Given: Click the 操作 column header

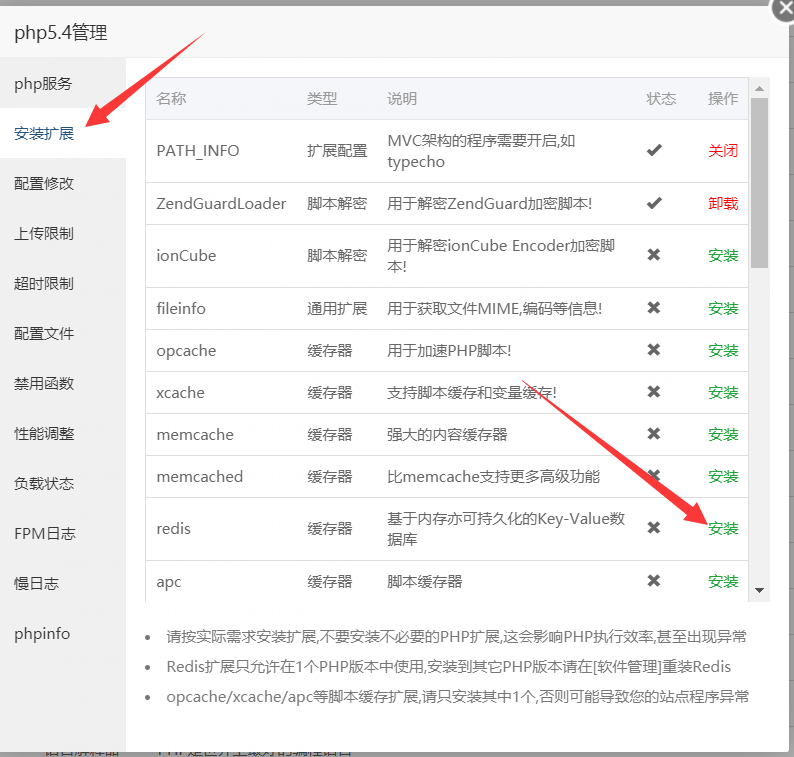Looking at the screenshot, I should click(723, 98).
